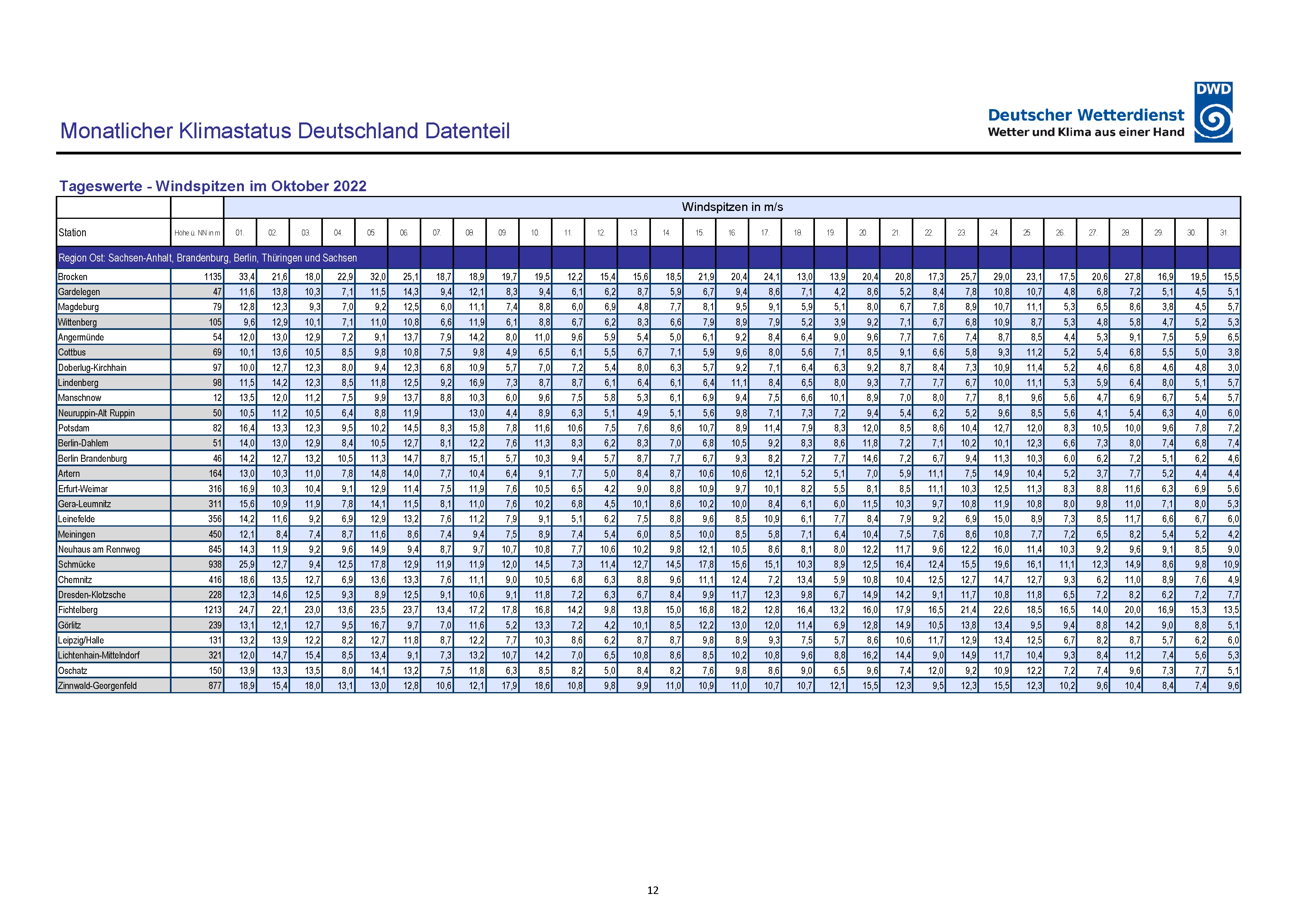
Task: Click Fichtelberg's elevation value '1213'
Action: tap(213, 610)
